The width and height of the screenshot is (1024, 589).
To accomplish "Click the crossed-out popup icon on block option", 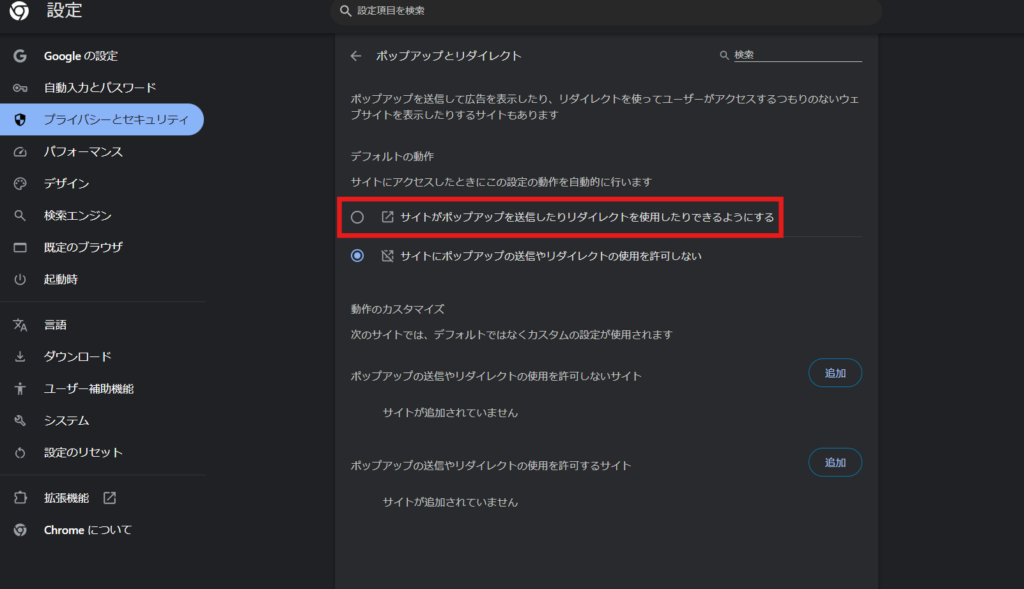I will coord(387,255).
